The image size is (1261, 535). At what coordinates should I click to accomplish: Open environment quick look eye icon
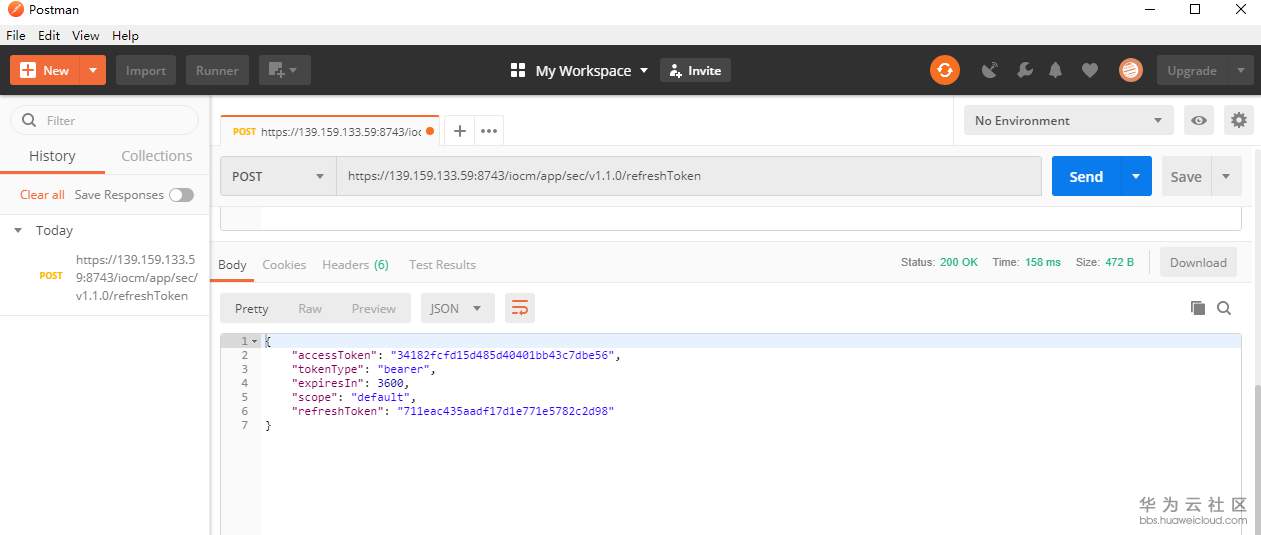(1199, 120)
